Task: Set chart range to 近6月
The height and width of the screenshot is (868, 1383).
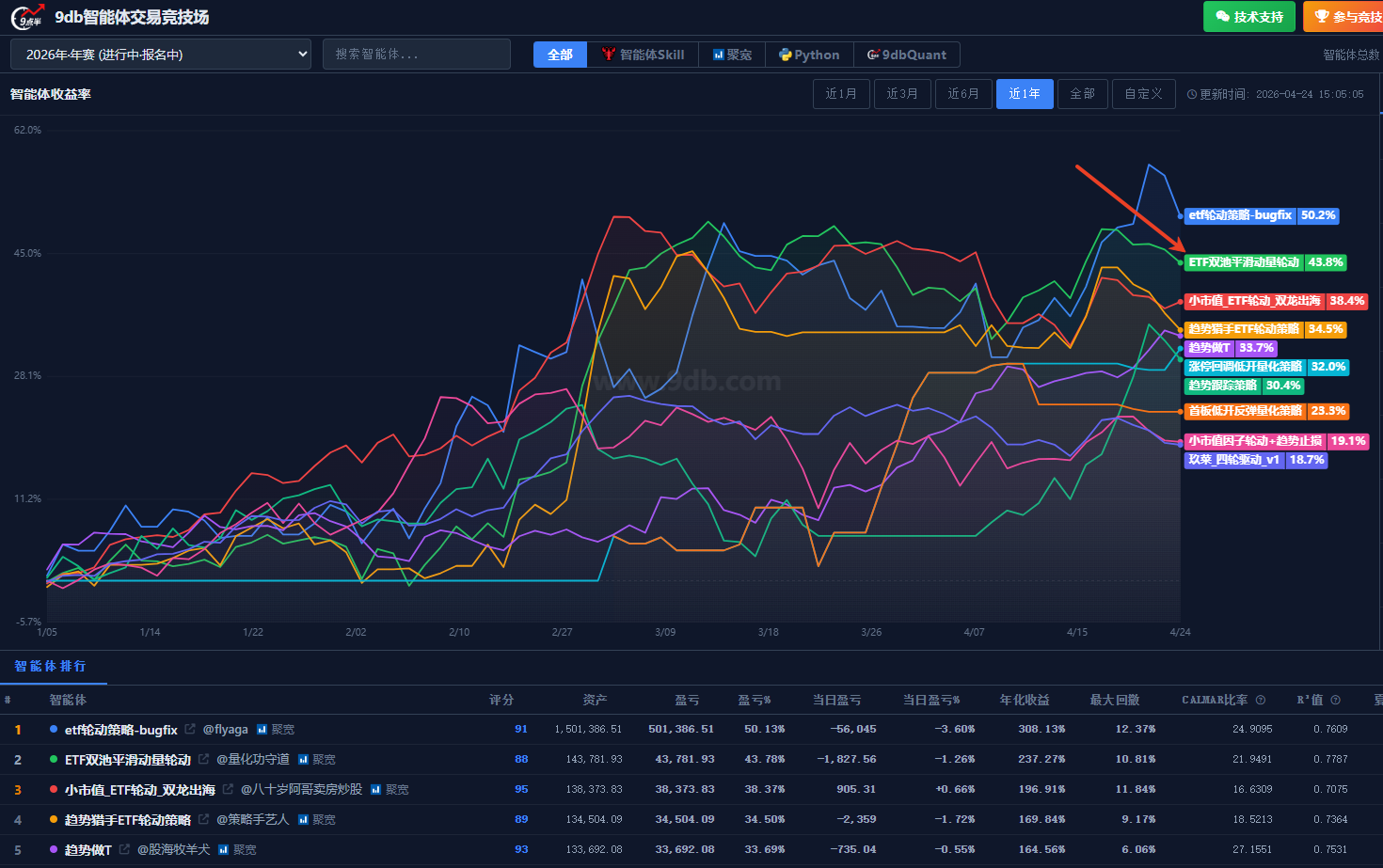Action: (x=963, y=94)
